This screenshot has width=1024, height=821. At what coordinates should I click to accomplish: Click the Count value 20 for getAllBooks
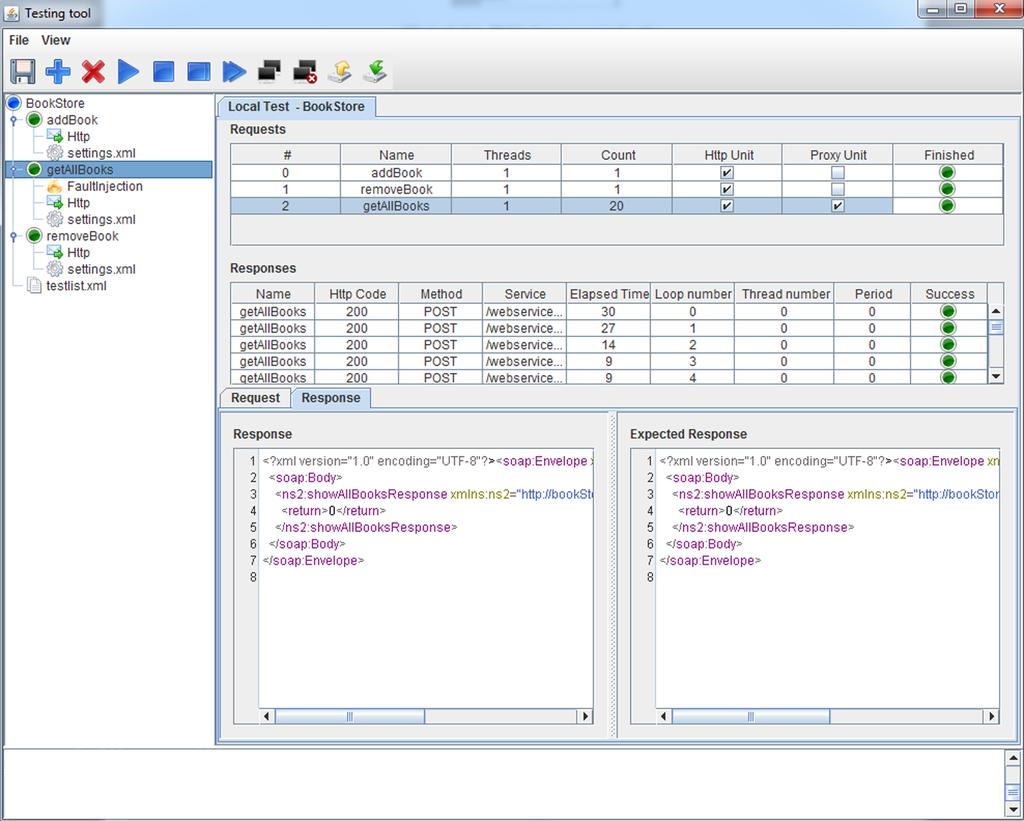616,206
